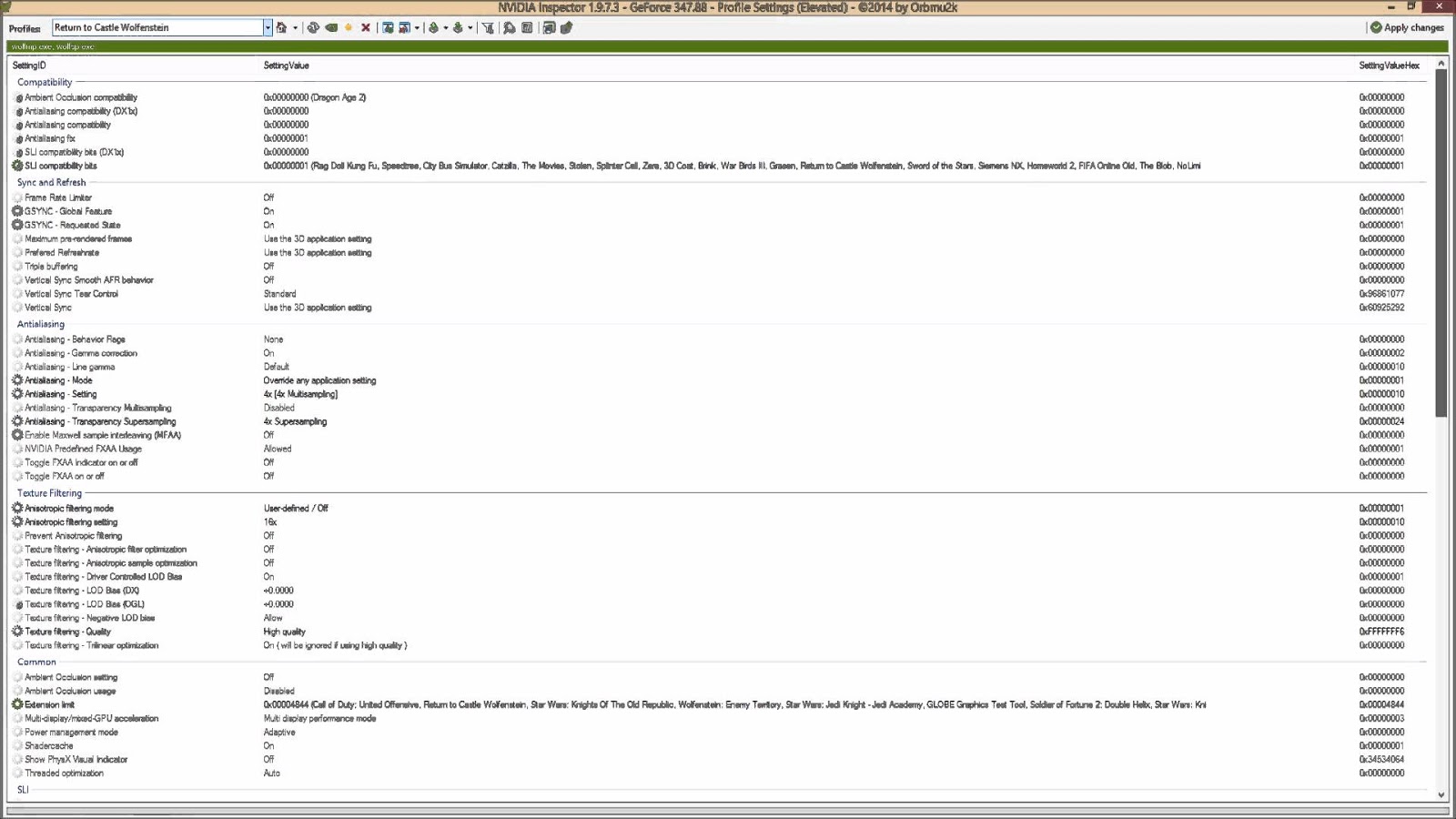
Task: Click the restore profile icon after the home dropdown
Action: coord(313,27)
